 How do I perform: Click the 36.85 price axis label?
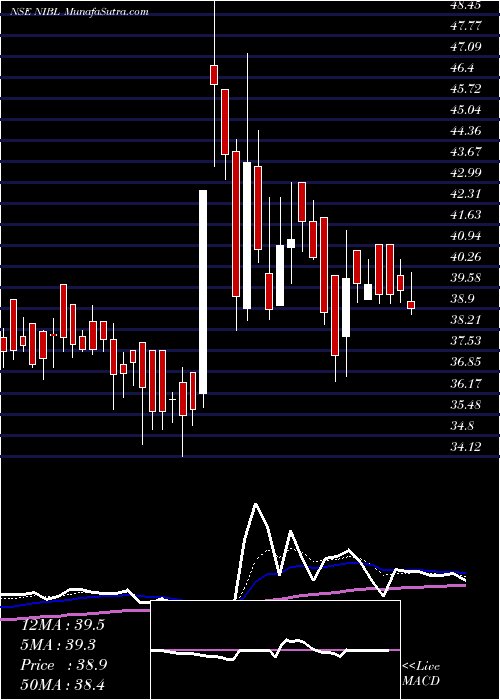tap(466, 362)
